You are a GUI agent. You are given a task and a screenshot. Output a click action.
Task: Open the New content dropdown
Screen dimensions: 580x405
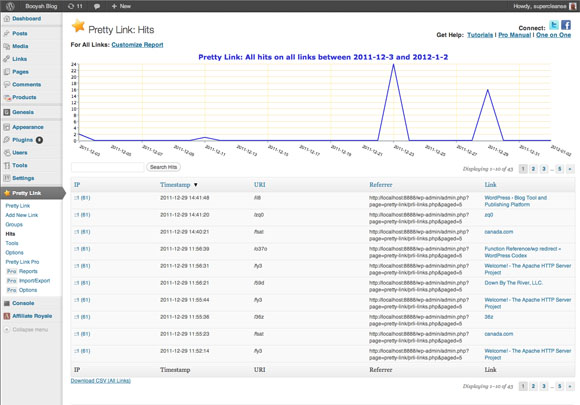coord(121,6)
